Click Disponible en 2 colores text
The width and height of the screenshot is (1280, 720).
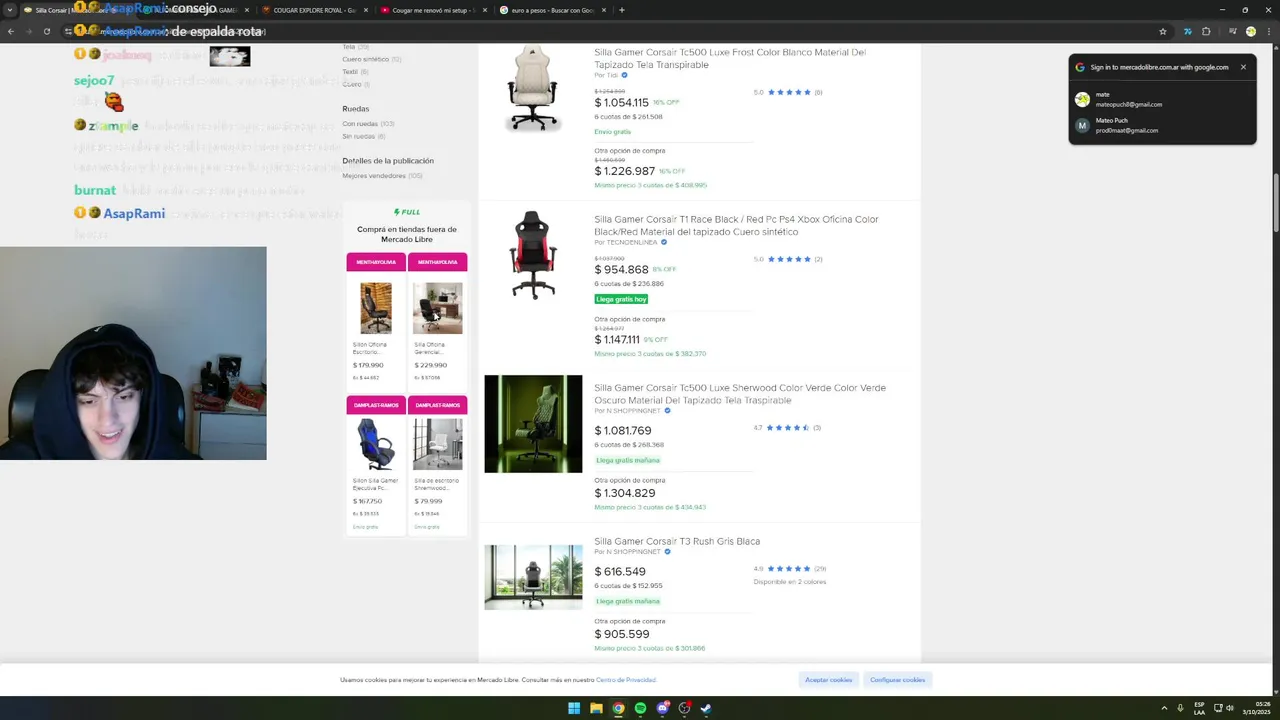click(x=790, y=582)
